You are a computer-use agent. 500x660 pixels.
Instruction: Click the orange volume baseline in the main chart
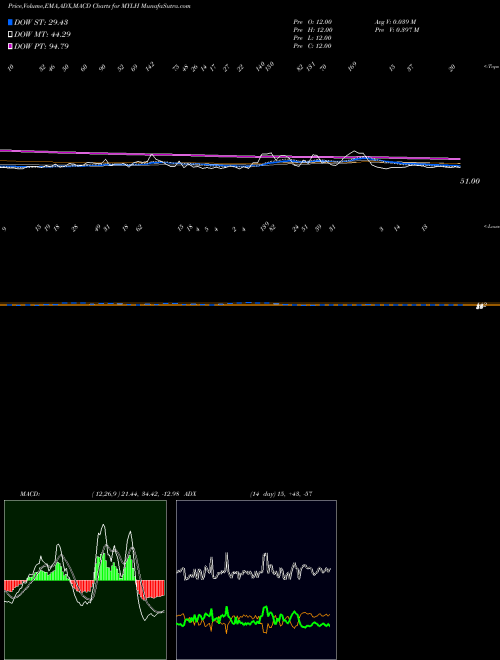click(x=250, y=305)
